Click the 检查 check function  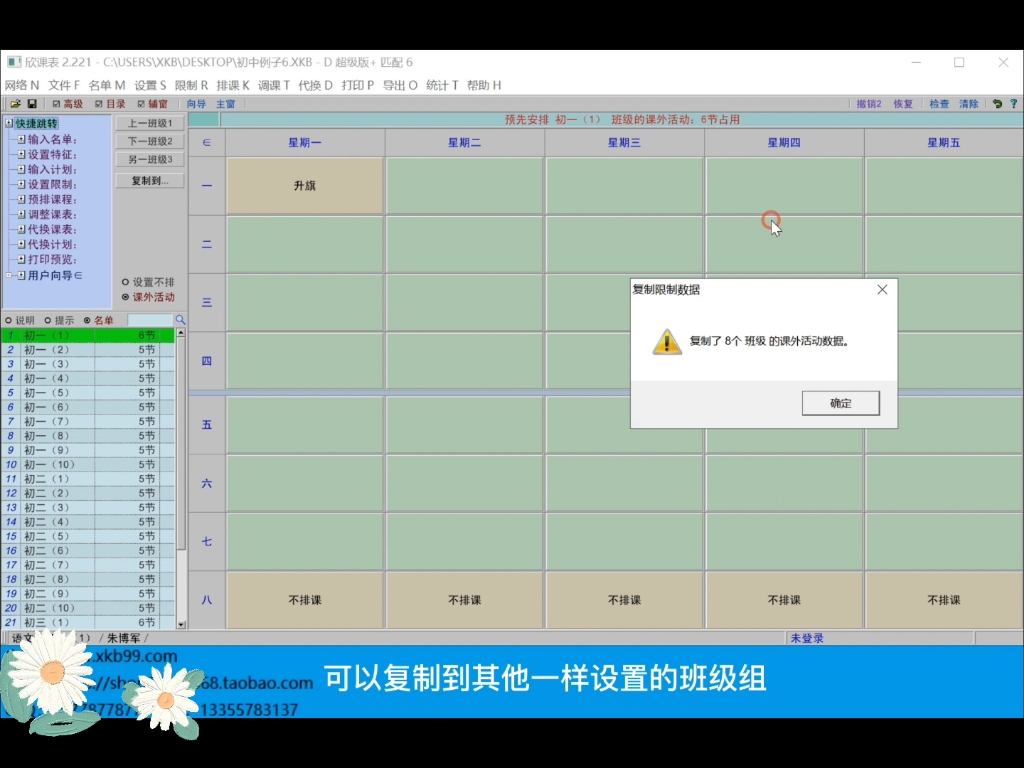[941, 103]
